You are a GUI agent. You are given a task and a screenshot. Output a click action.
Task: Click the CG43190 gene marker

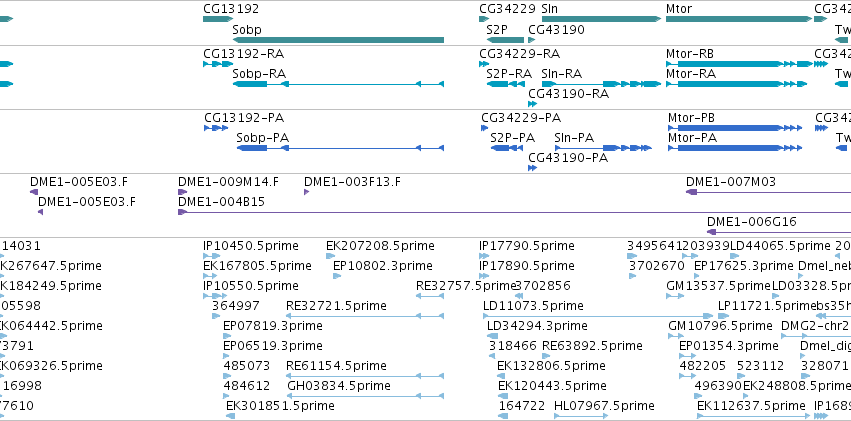coord(531,40)
